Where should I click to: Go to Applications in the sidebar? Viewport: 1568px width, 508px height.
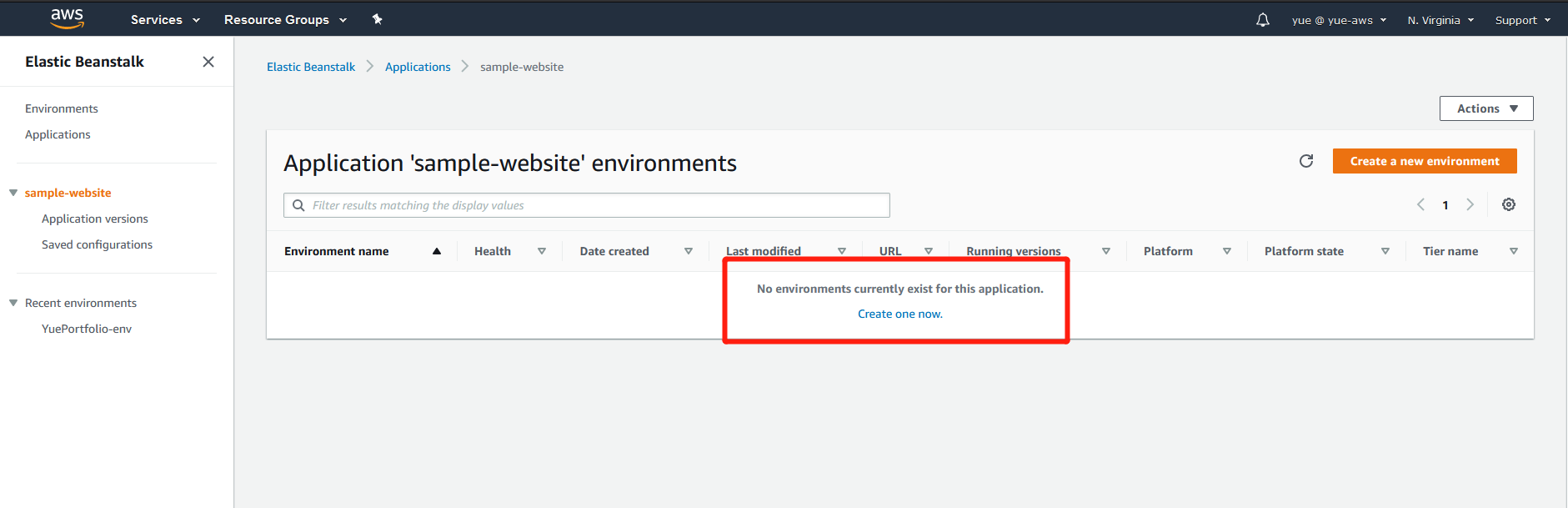[x=58, y=134]
